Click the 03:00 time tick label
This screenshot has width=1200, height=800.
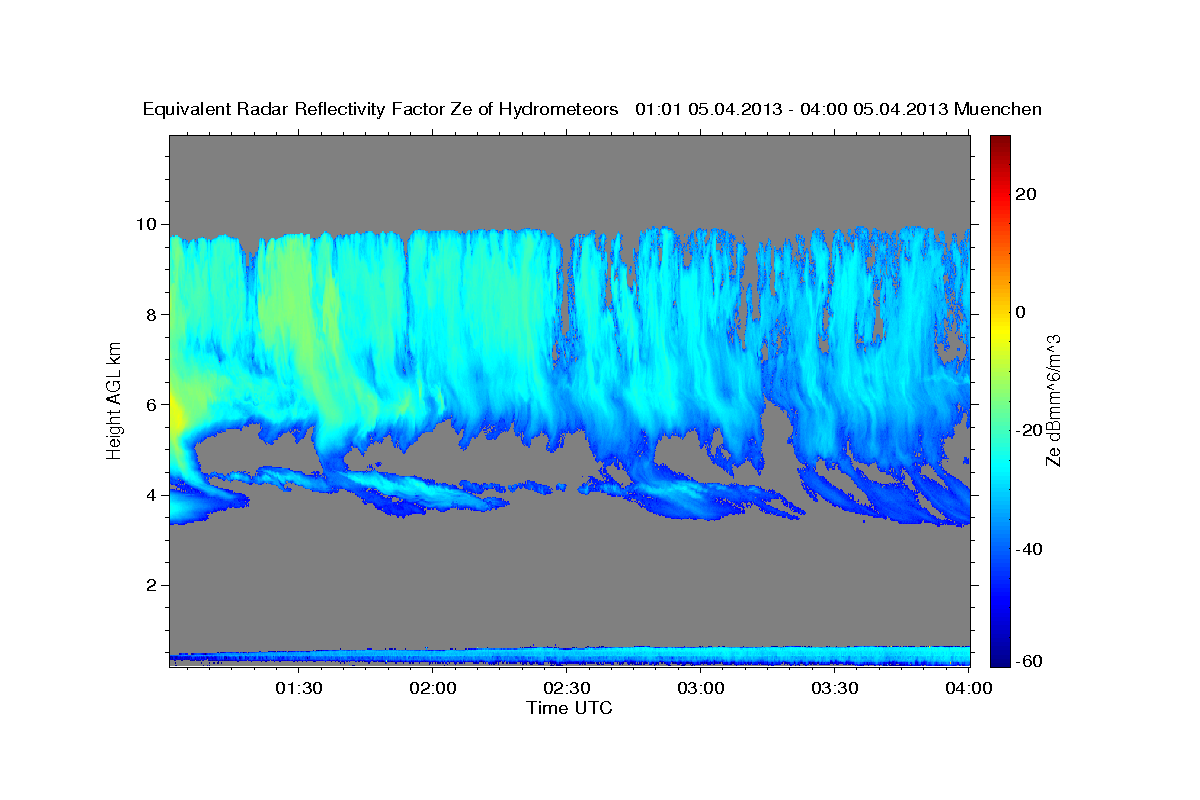[x=701, y=688]
